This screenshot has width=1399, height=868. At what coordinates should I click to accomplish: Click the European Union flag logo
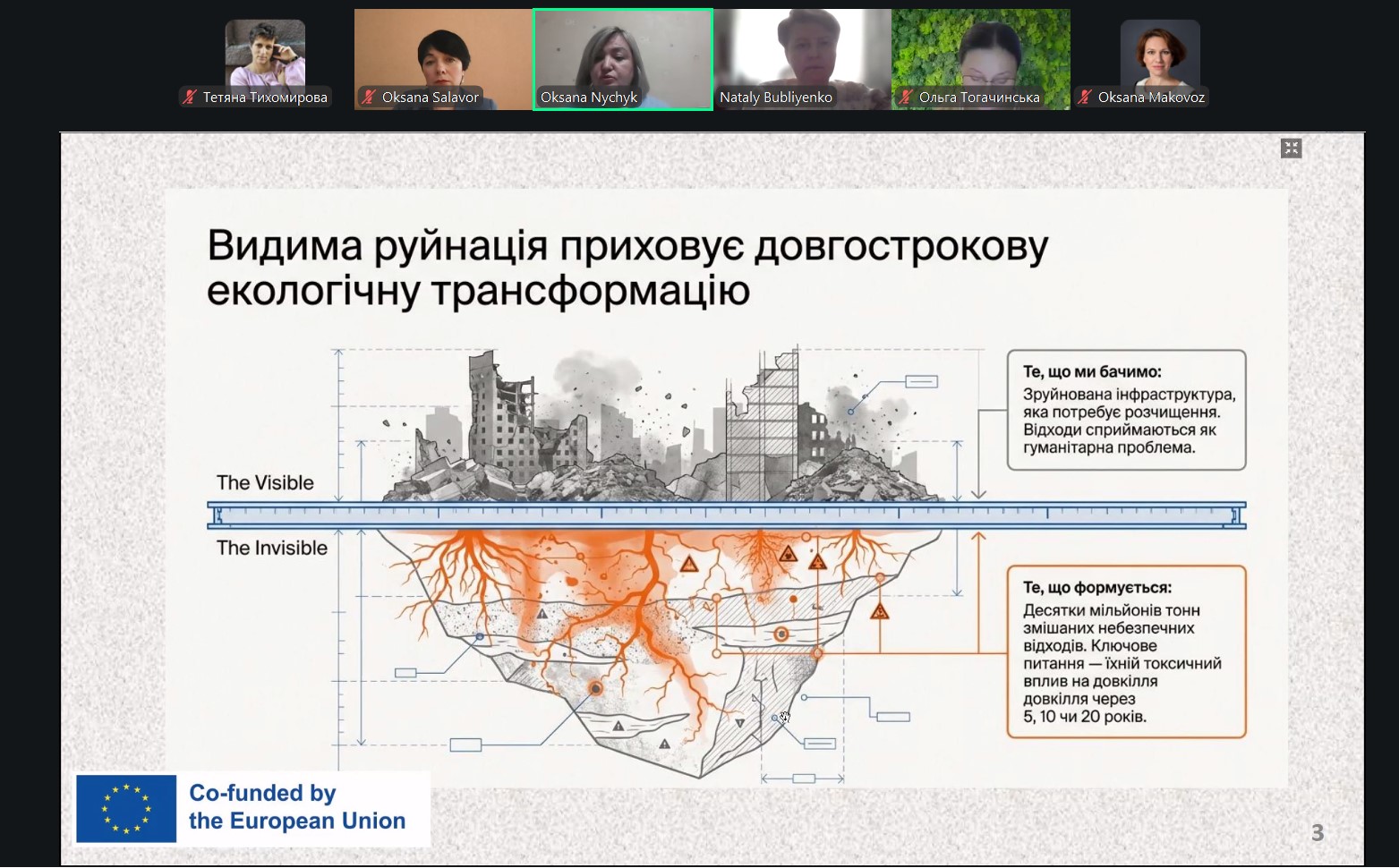click(126, 809)
